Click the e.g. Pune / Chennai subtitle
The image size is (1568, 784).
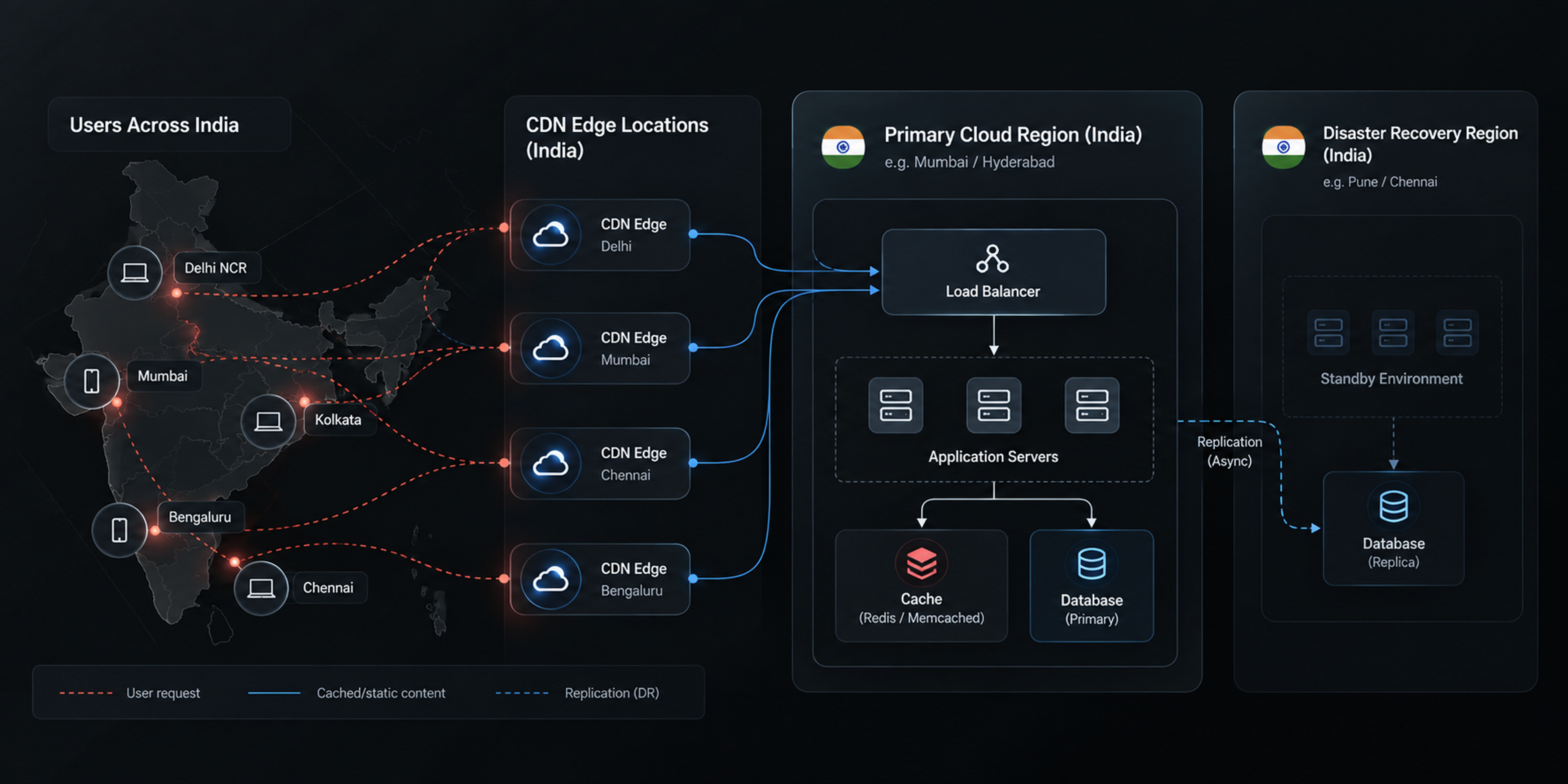[x=1380, y=181]
